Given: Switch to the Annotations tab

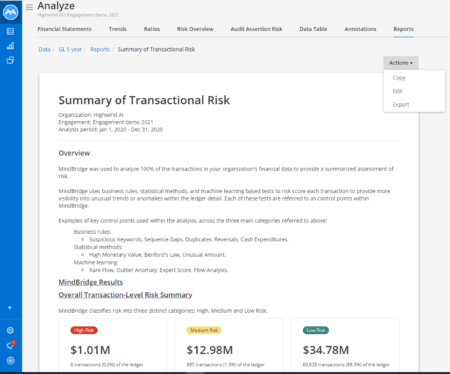Looking at the screenshot, I should point(360,29).
